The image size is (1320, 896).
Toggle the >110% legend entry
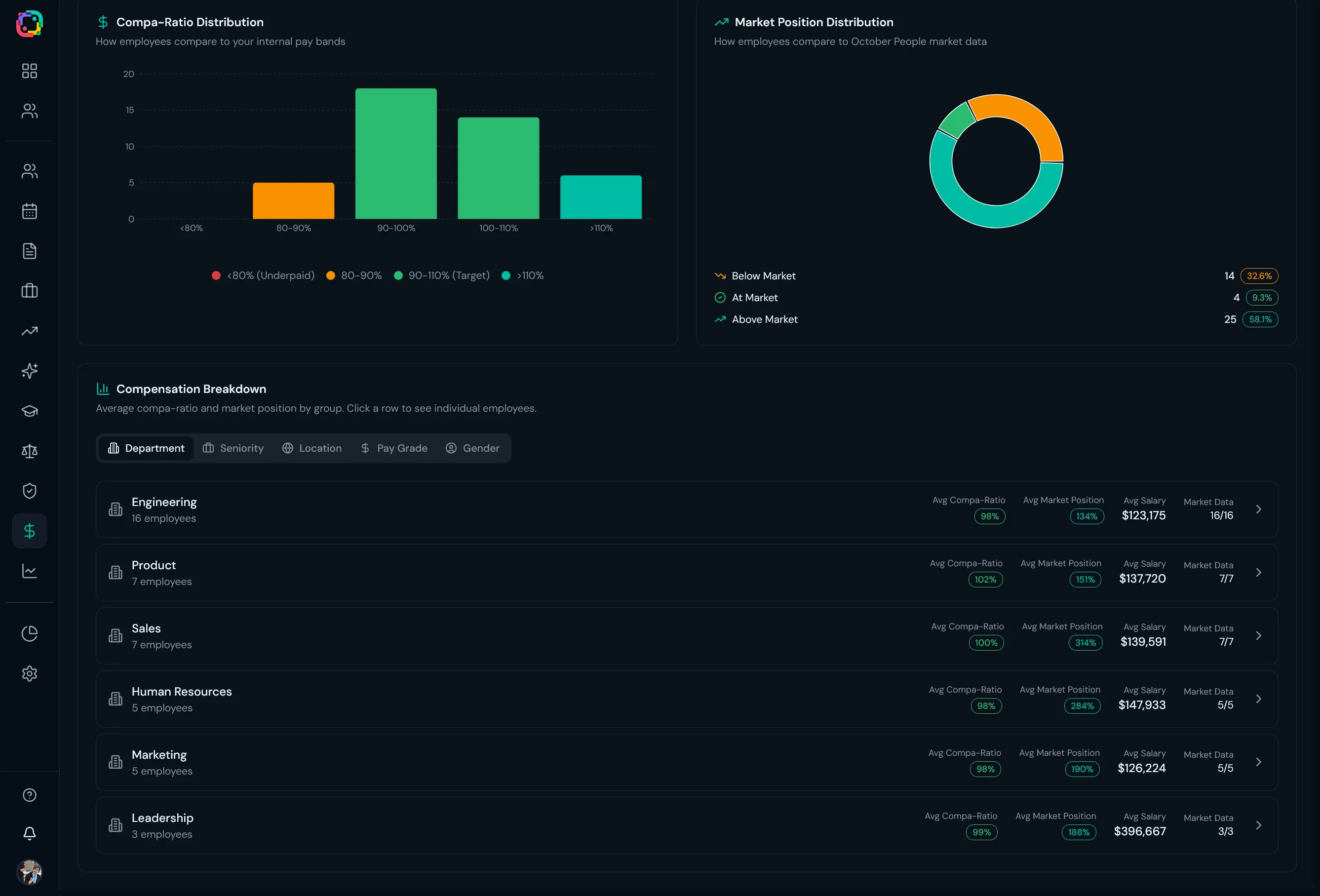tap(523, 275)
